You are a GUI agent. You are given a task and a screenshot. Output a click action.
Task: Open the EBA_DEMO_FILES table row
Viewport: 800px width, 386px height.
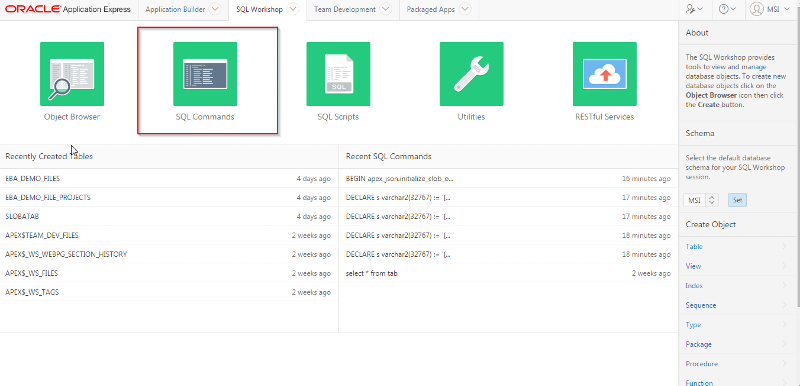pos(168,178)
